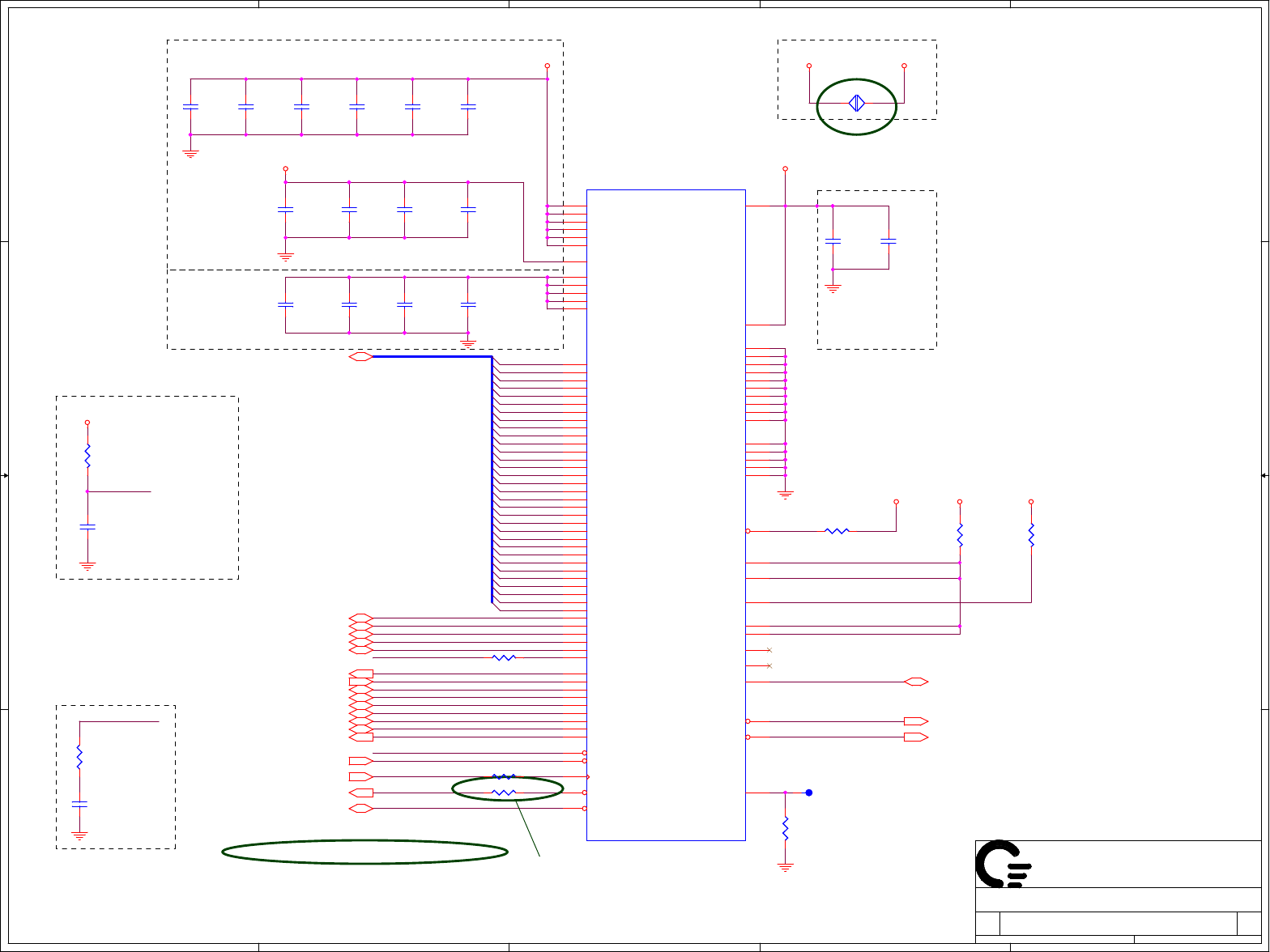
Task: Select the upper no-connect X marker on the IC
Action: click(x=769, y=650)
